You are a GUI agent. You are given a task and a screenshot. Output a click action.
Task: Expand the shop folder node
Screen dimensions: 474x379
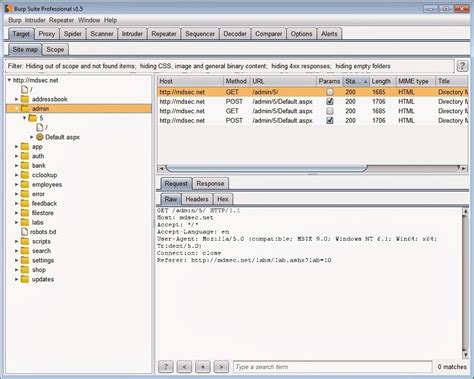point(16,270)
